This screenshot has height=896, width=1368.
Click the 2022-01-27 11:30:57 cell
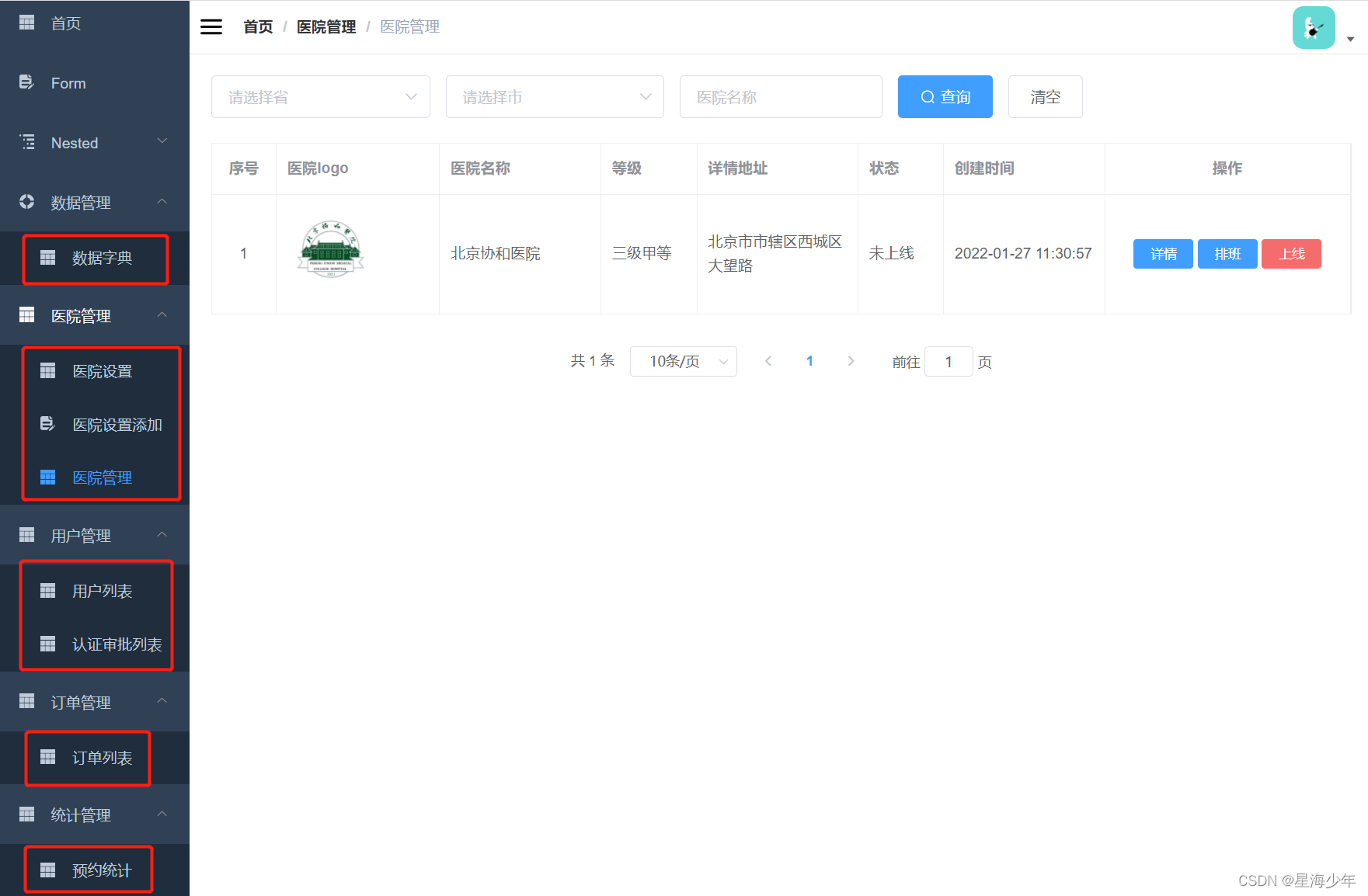1023,254
